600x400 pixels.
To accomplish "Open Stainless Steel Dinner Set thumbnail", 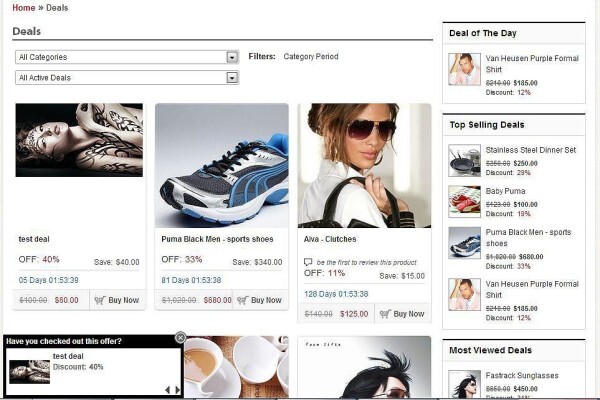I will pos(465,160).
